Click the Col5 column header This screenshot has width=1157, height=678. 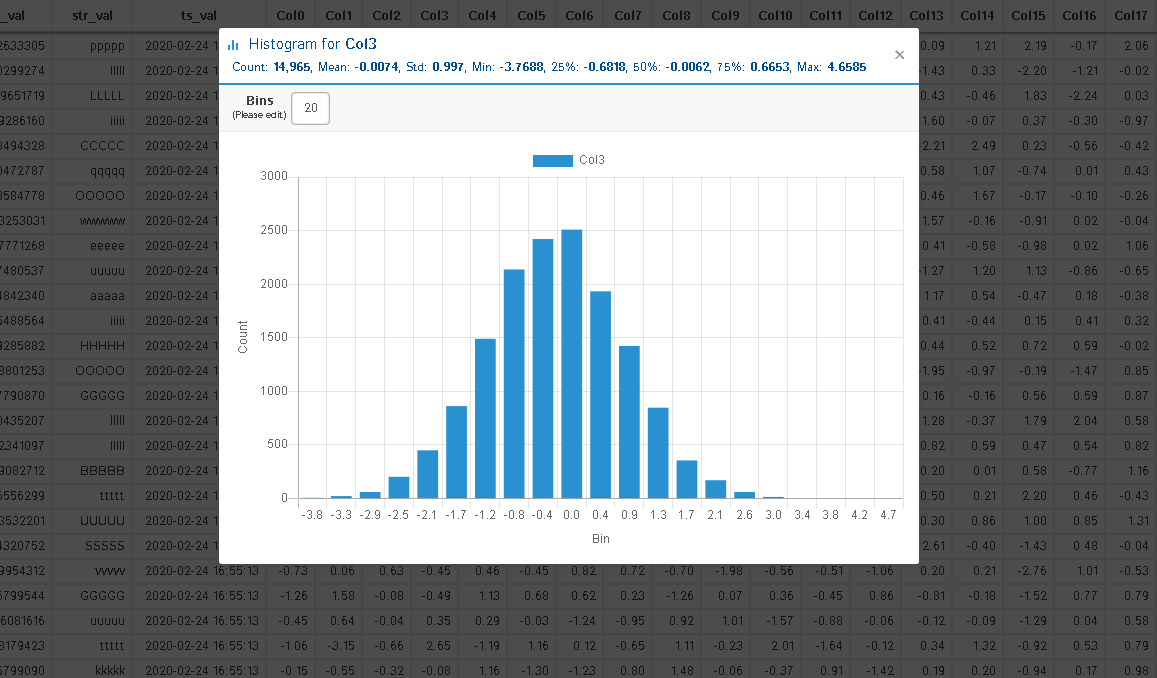(531, 15)
